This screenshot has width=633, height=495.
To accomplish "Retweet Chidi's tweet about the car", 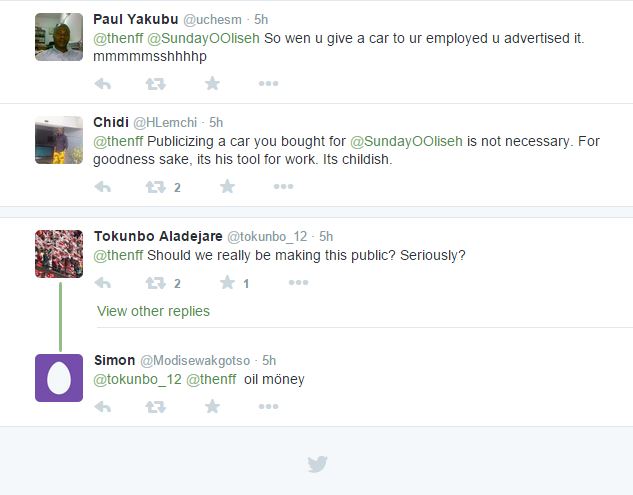I will (x=156, y=187).
